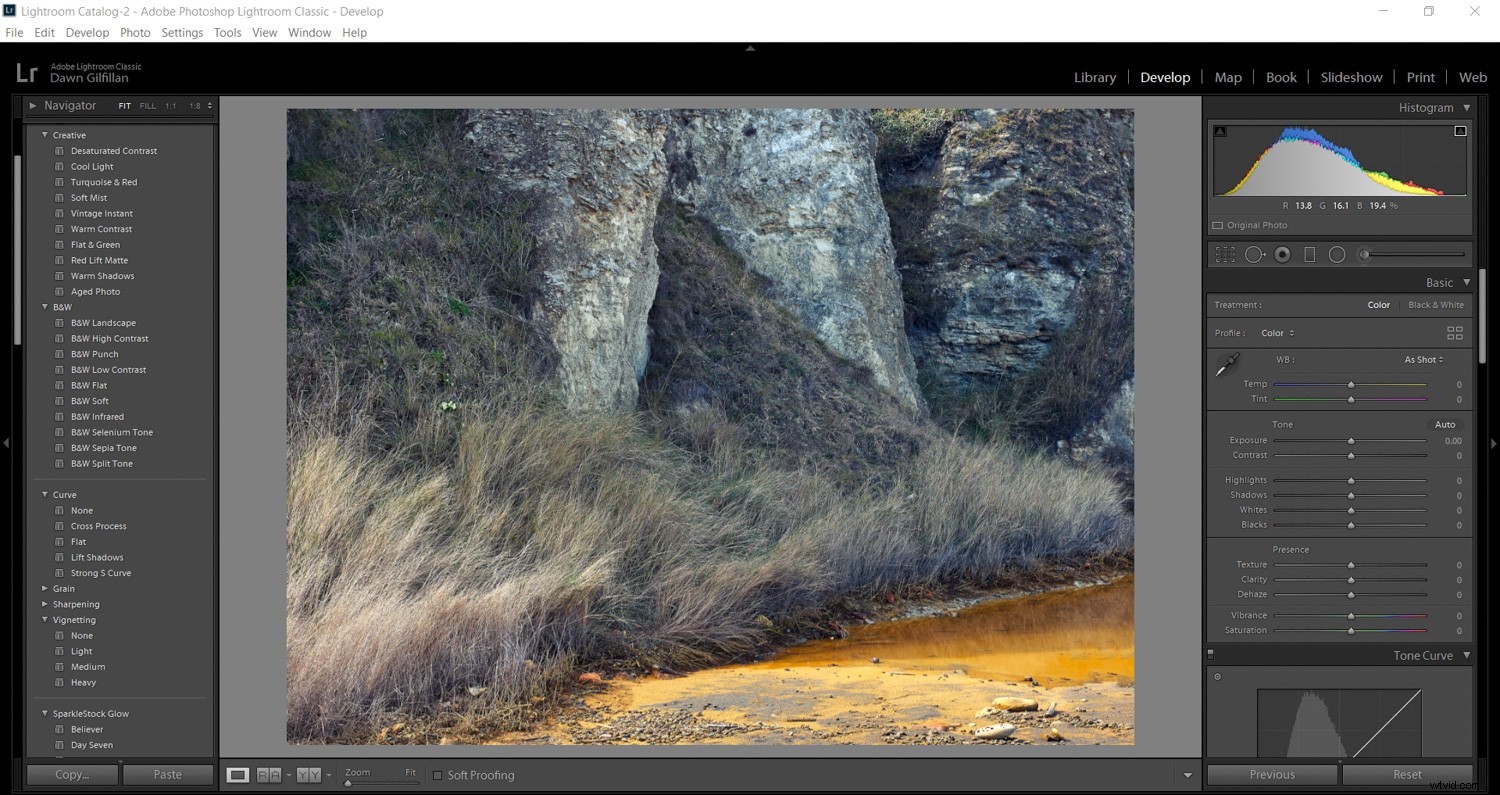The image size is (1500, 795).
Task: Click the Reset button
Action: tap(1406, 774)
